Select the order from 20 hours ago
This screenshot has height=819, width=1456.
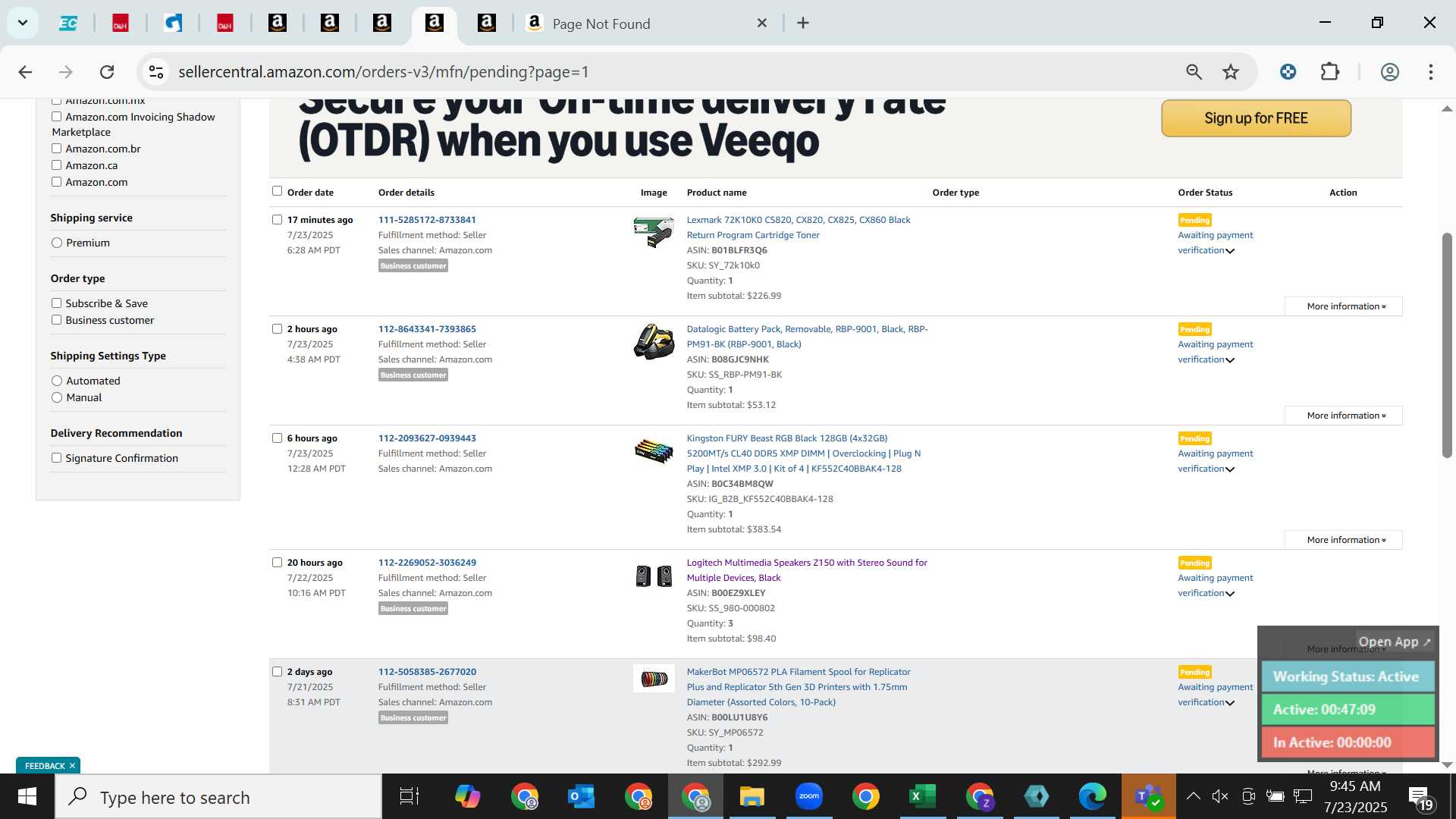pos(277,563)
